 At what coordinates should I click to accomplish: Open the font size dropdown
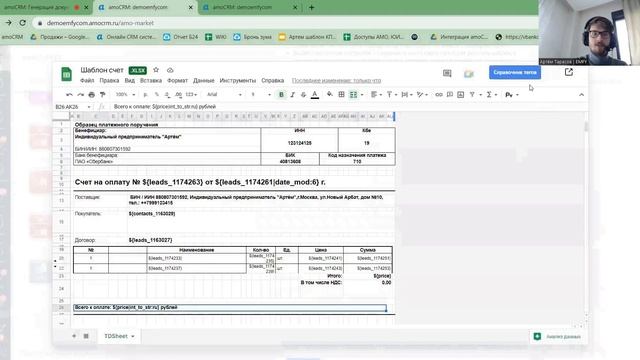260,95
